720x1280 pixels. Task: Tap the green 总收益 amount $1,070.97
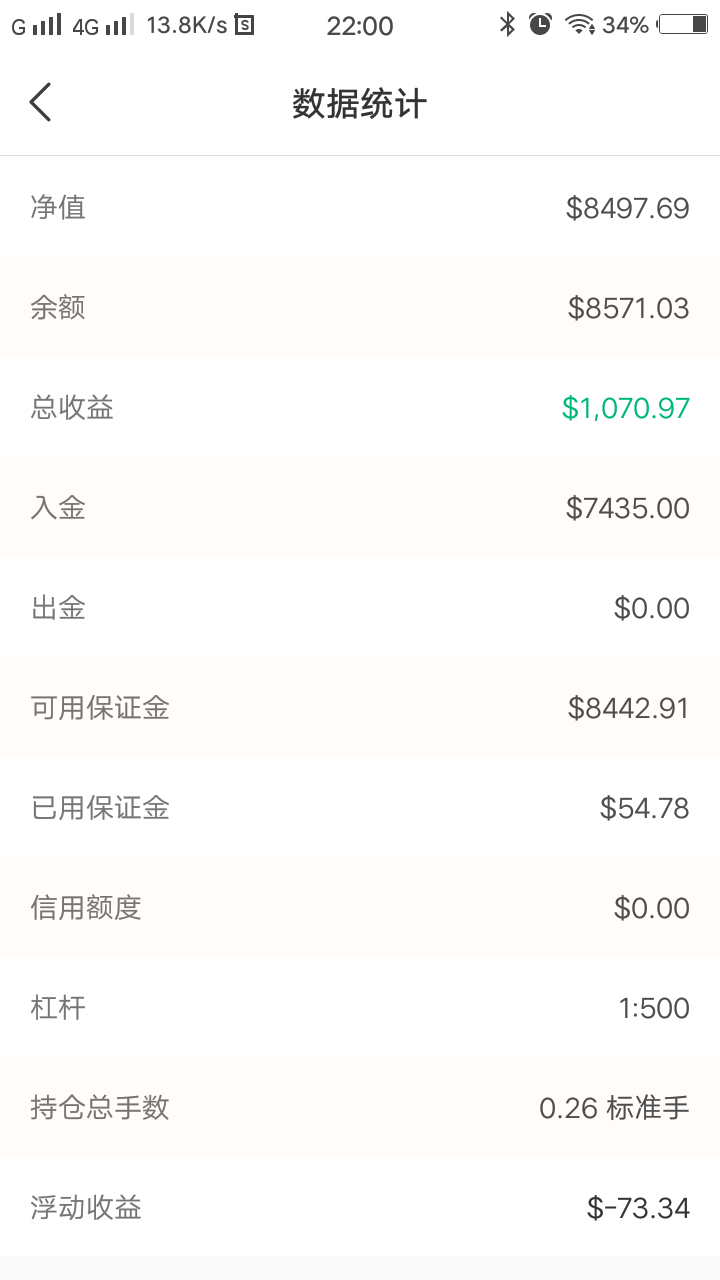pyautogui.click(x=626, y=408)
